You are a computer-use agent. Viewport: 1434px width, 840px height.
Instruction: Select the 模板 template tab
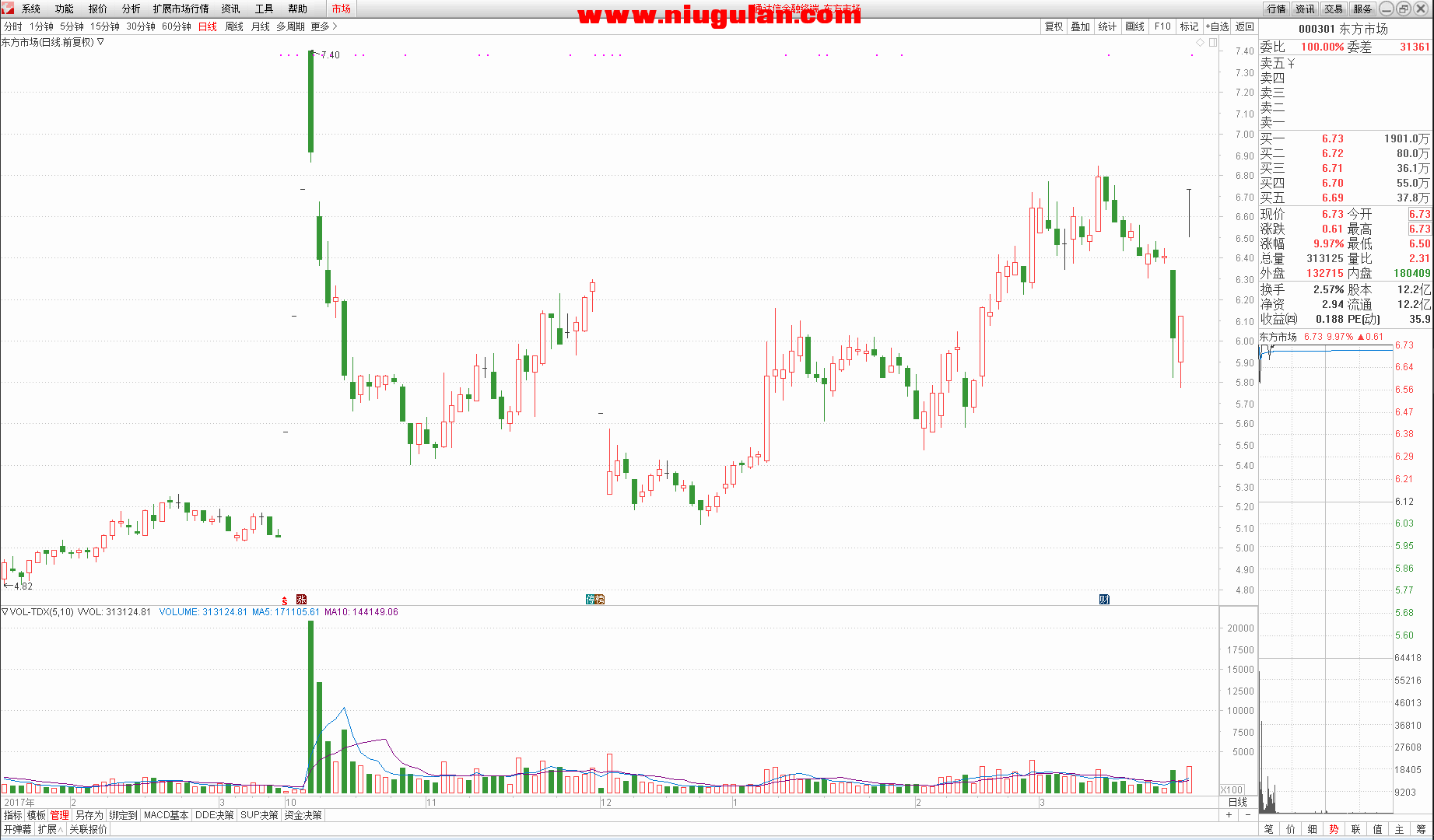(37, 815)
